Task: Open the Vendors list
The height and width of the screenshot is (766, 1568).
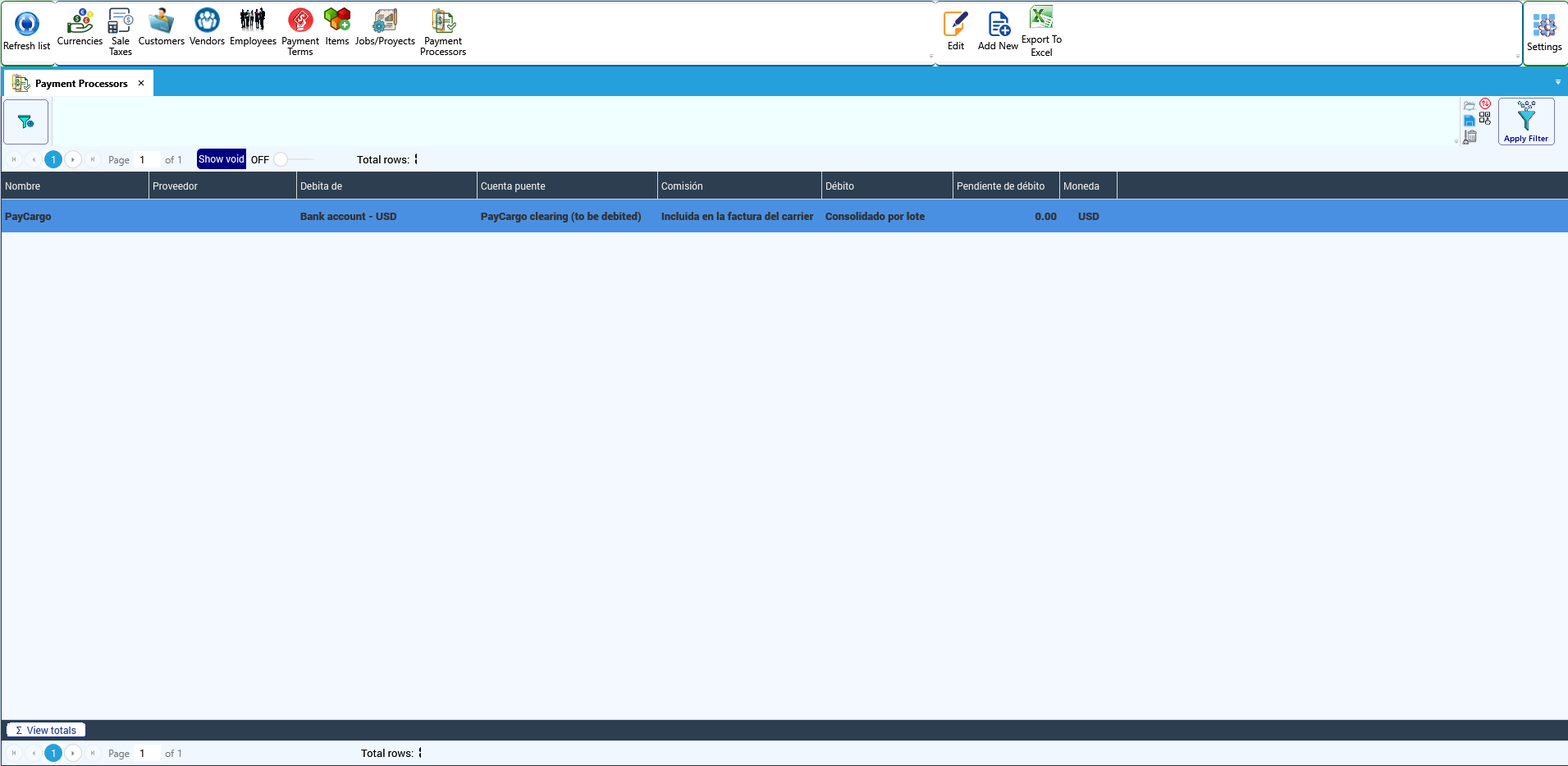Action: [207, 28]
